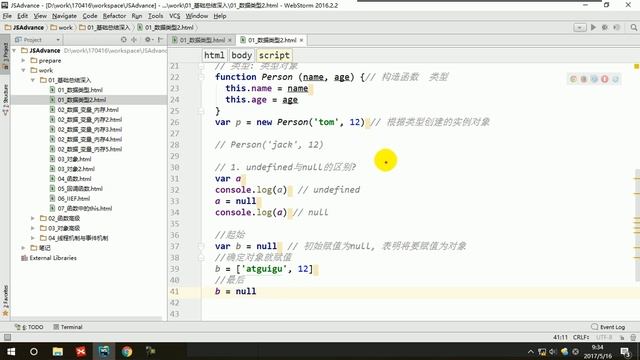Image resolution: width=640 pixels, height=360 pixels.
Task: Hide the Project panel with hide icon
Action: [x=160, y=40]
